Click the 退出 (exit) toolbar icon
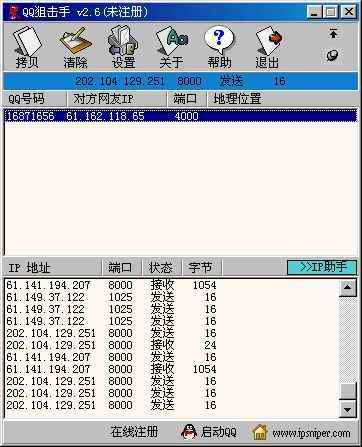 click(x=268, y=47)
